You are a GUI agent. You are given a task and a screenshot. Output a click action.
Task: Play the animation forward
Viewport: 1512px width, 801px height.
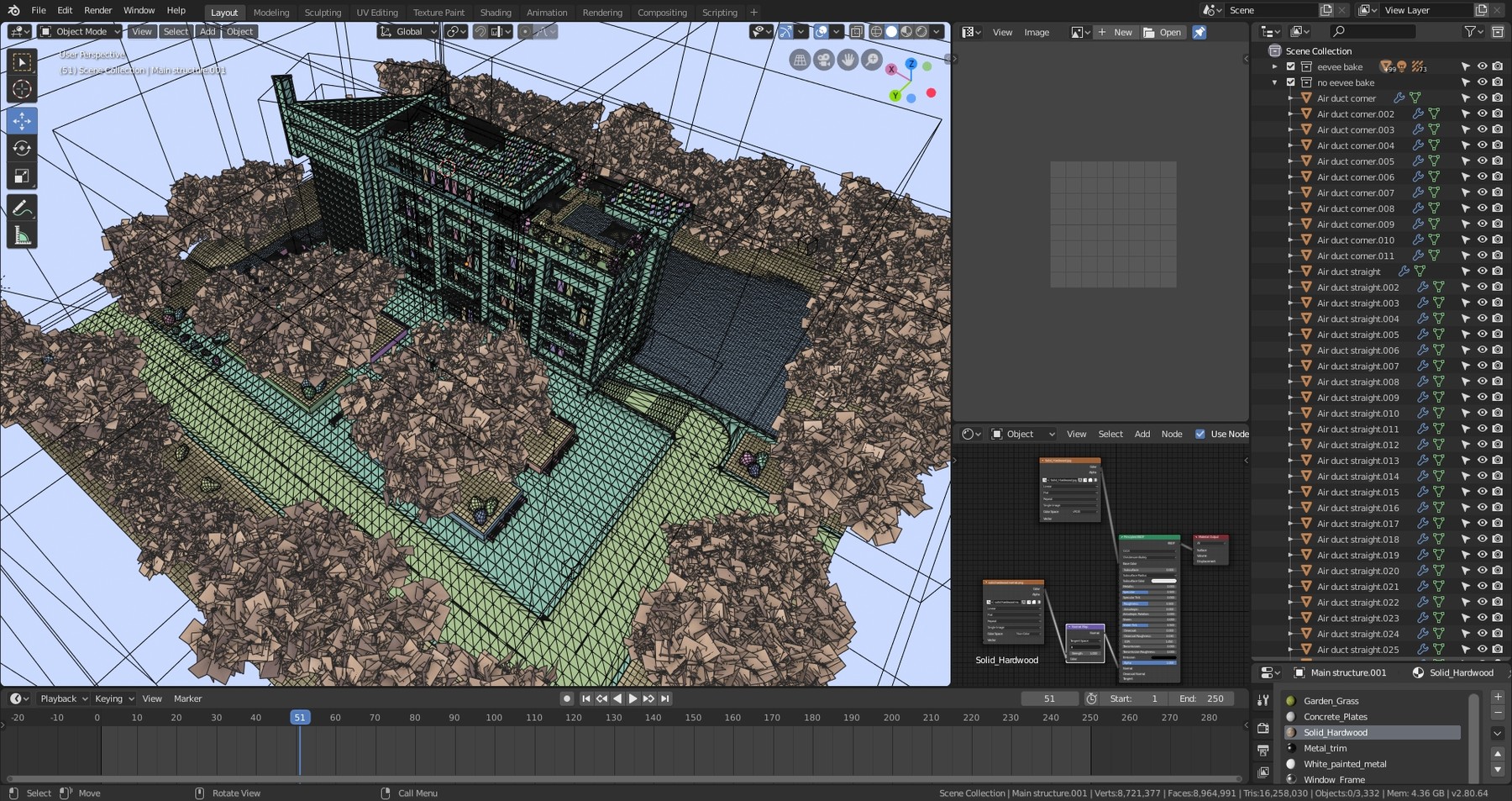click(633, 698)
